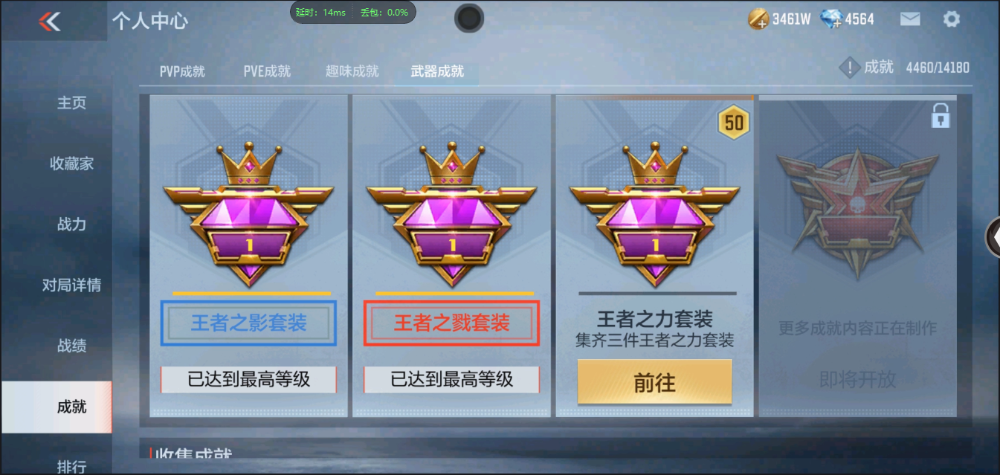Click the achievement info exclamation icon
Viewport: 1000px width, 475px height.
pyautogui.click(x=849, y=67)
